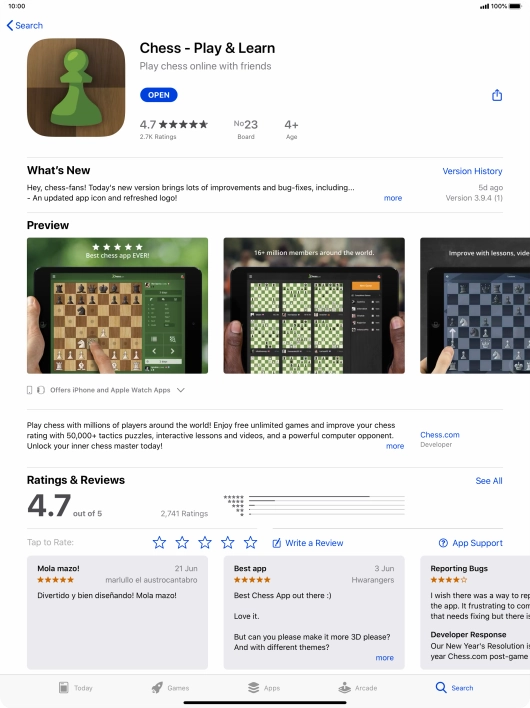This screenshot has height=708, width=530.
Task: Open the Apps tab icon
Action: pos(253,688)
